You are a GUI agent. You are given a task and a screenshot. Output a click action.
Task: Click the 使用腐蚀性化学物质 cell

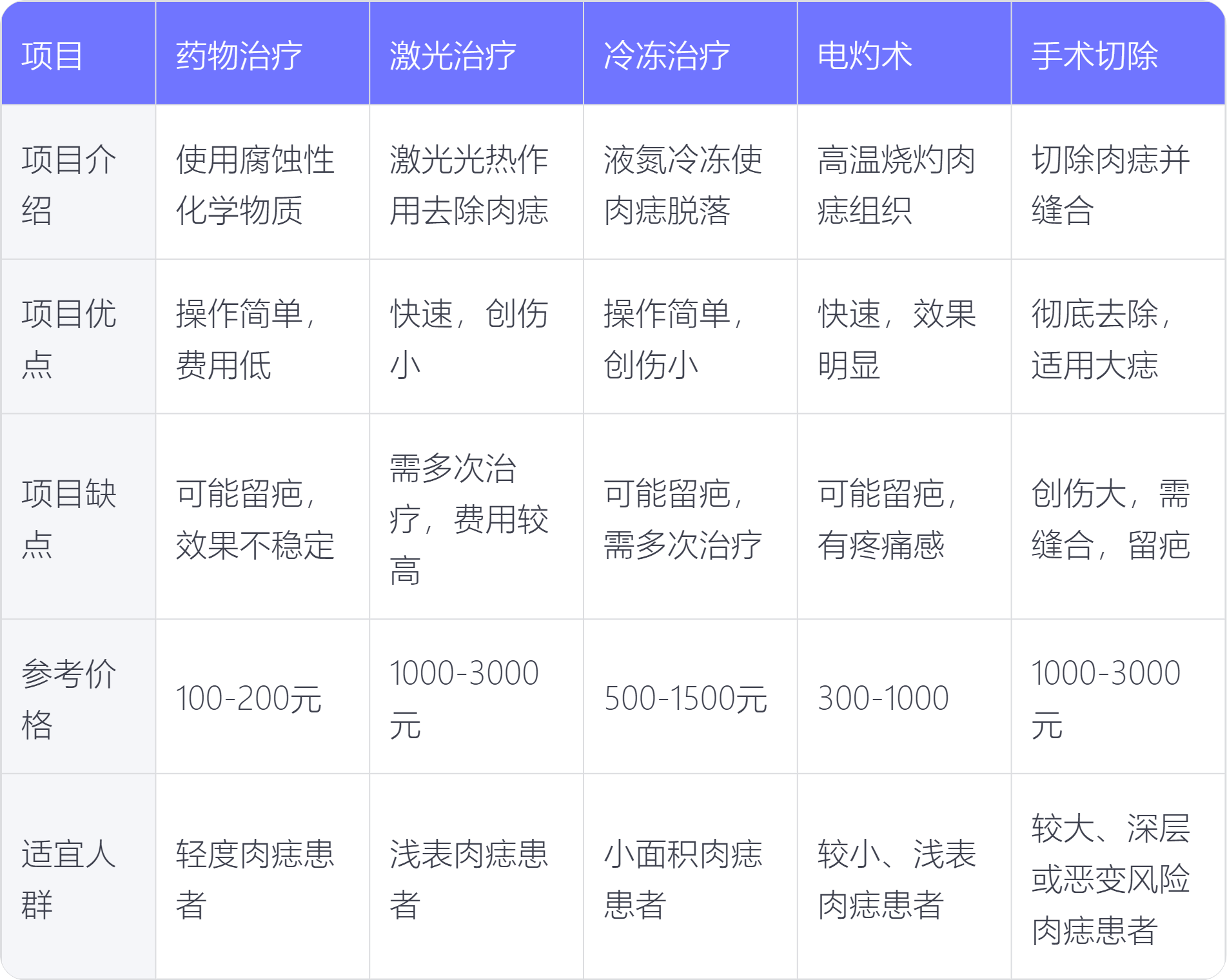click(x=255, y=185)
